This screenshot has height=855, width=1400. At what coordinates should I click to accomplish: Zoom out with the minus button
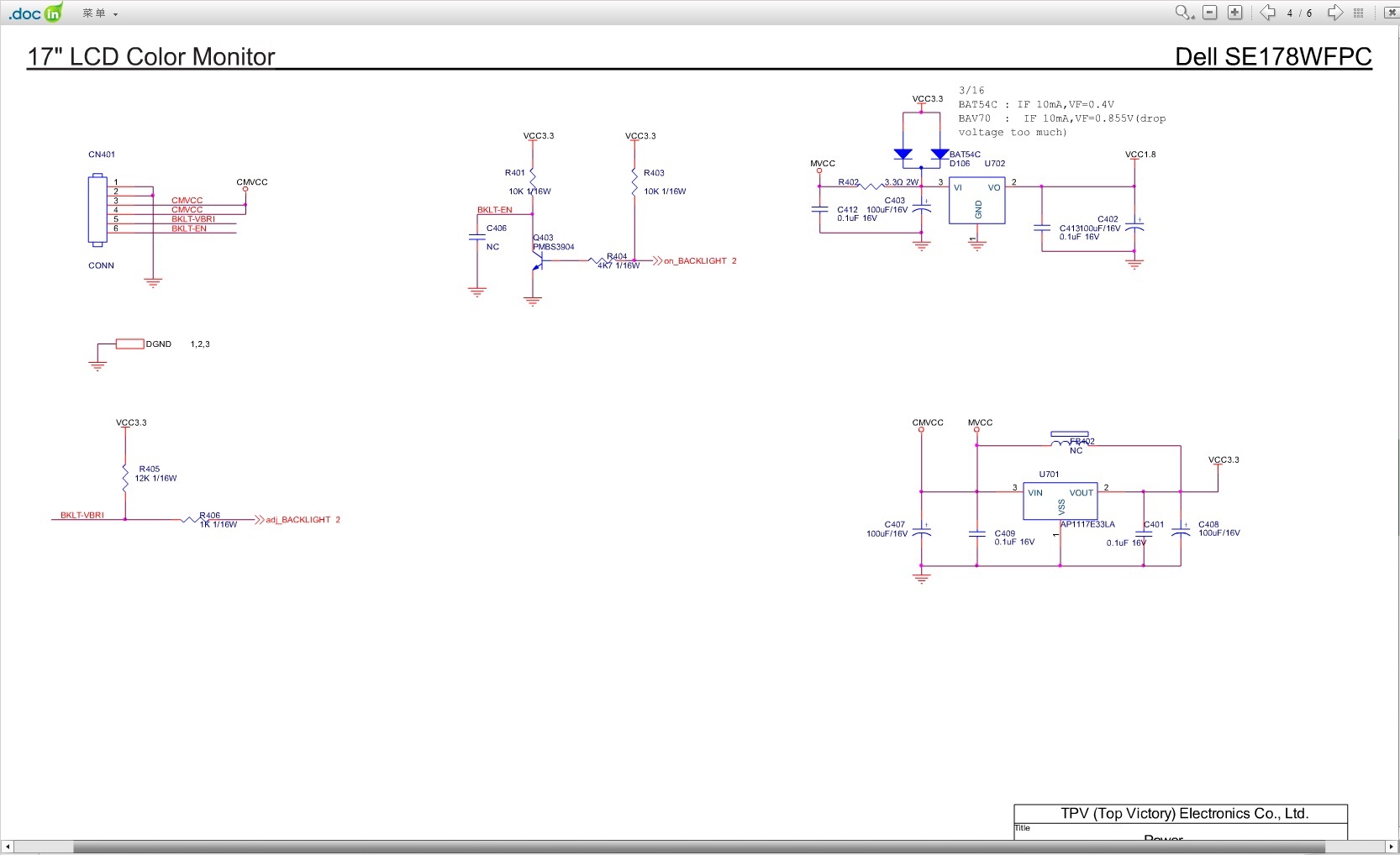click(1210, 13)
